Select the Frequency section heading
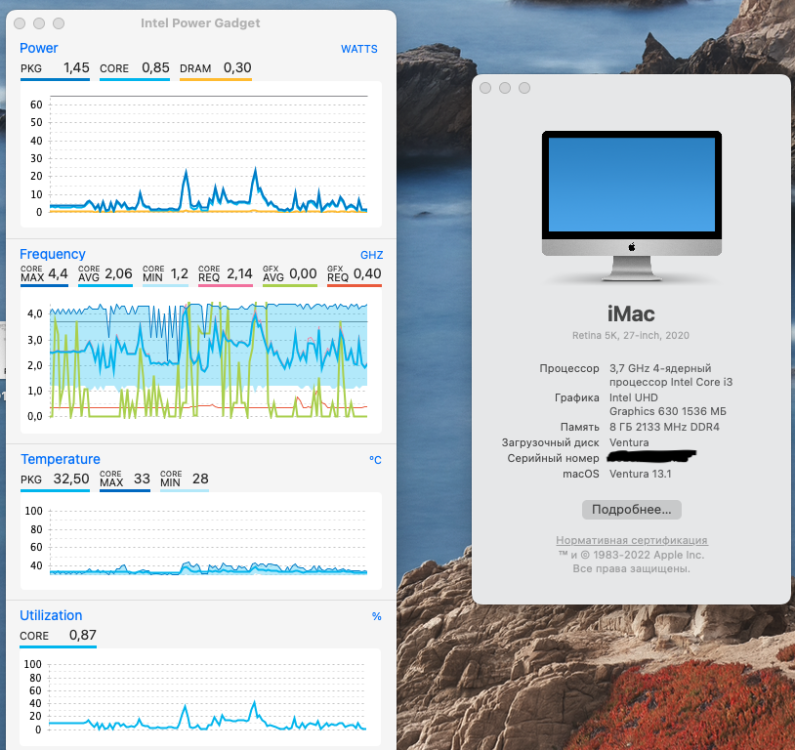The height and width of the screenshot is (750, 795). pos(52,254)
